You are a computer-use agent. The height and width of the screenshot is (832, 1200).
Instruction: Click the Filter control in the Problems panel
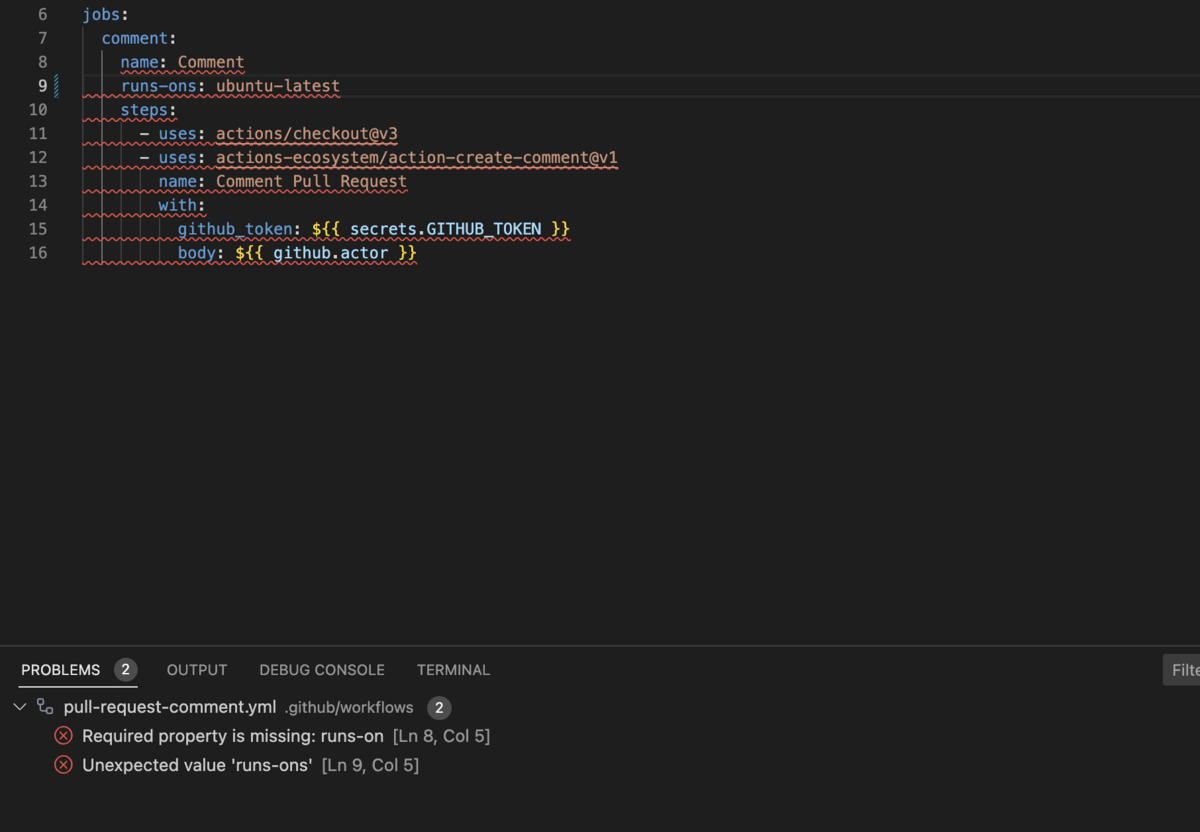click(1181, 670)
